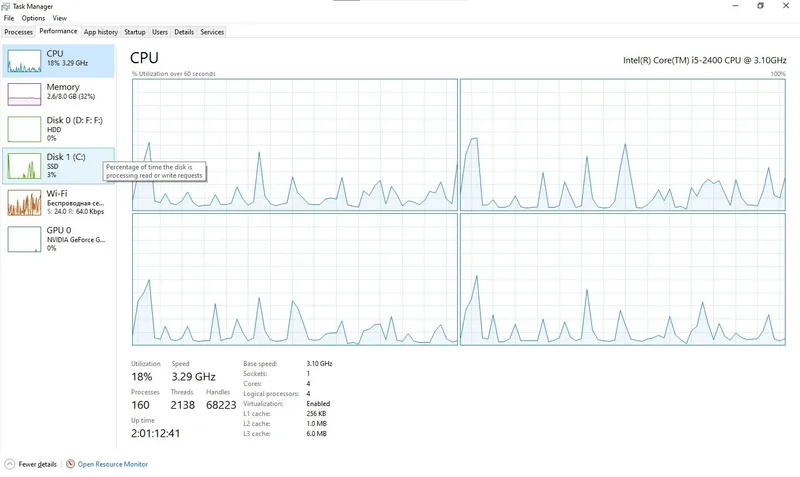Select the CPU mini graph thumbnail
800x477 pixels.
click(x=24, y=61)
